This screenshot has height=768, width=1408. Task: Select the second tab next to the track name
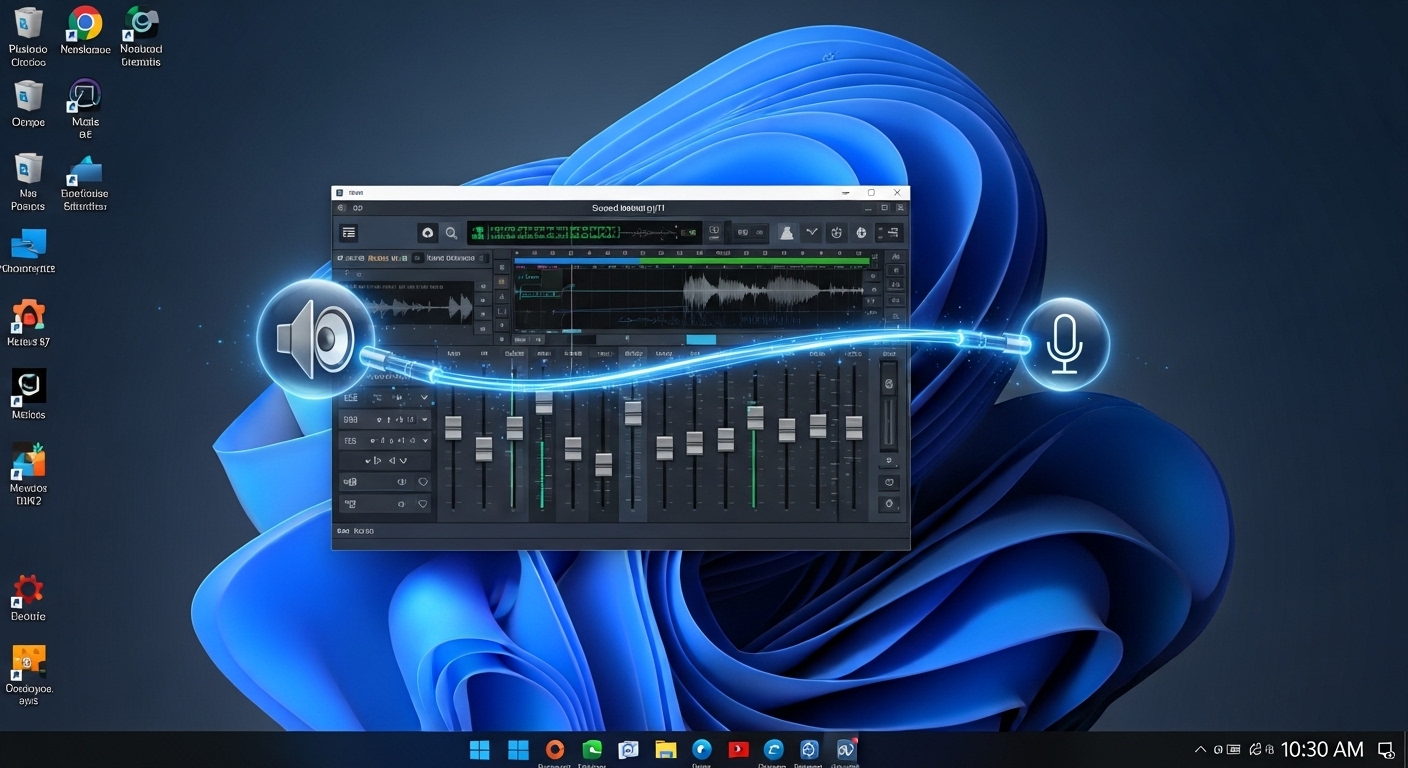pos(450,258)
